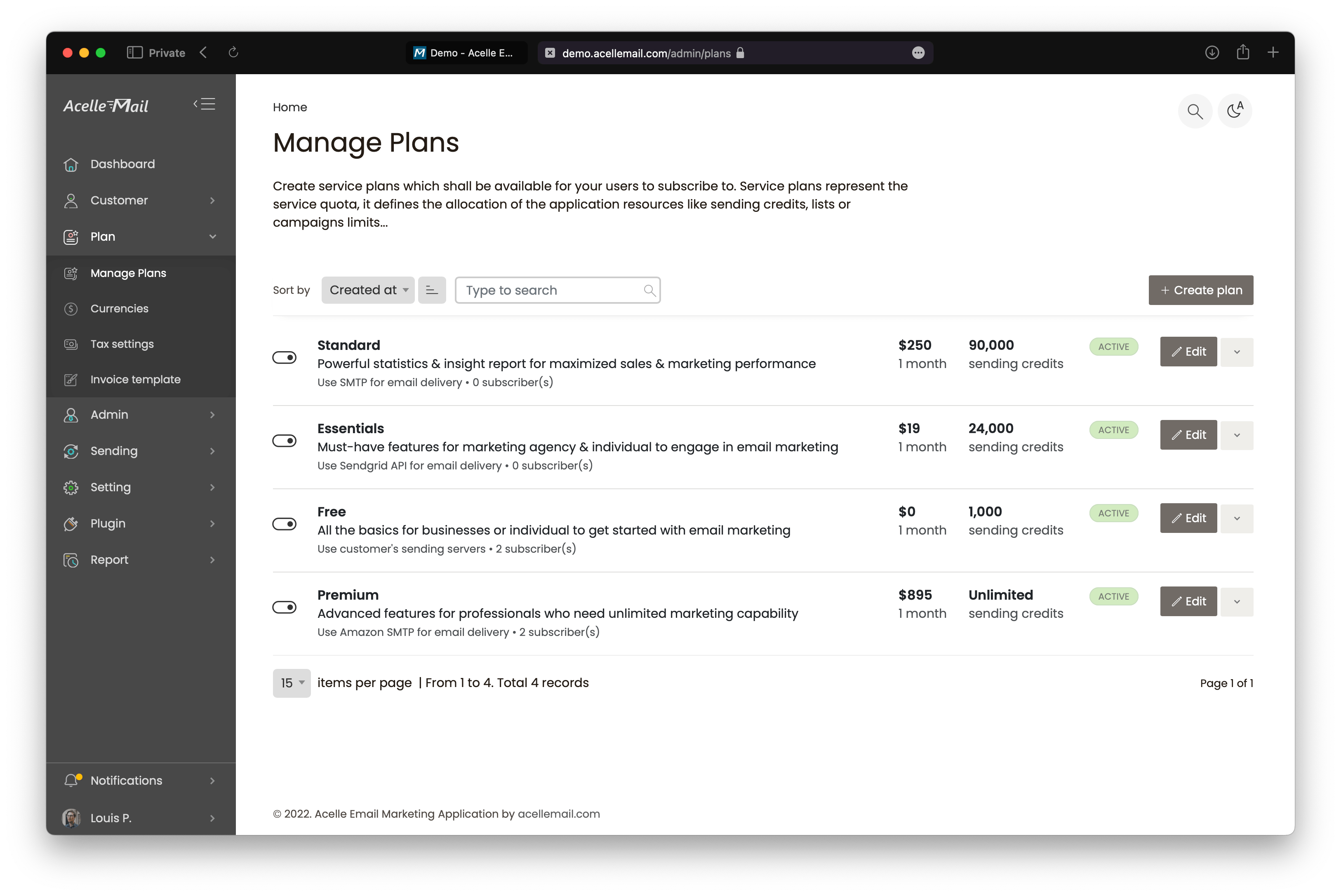
Task: Click the search magnifier icon top right
Action: [x=1195, y=110]
